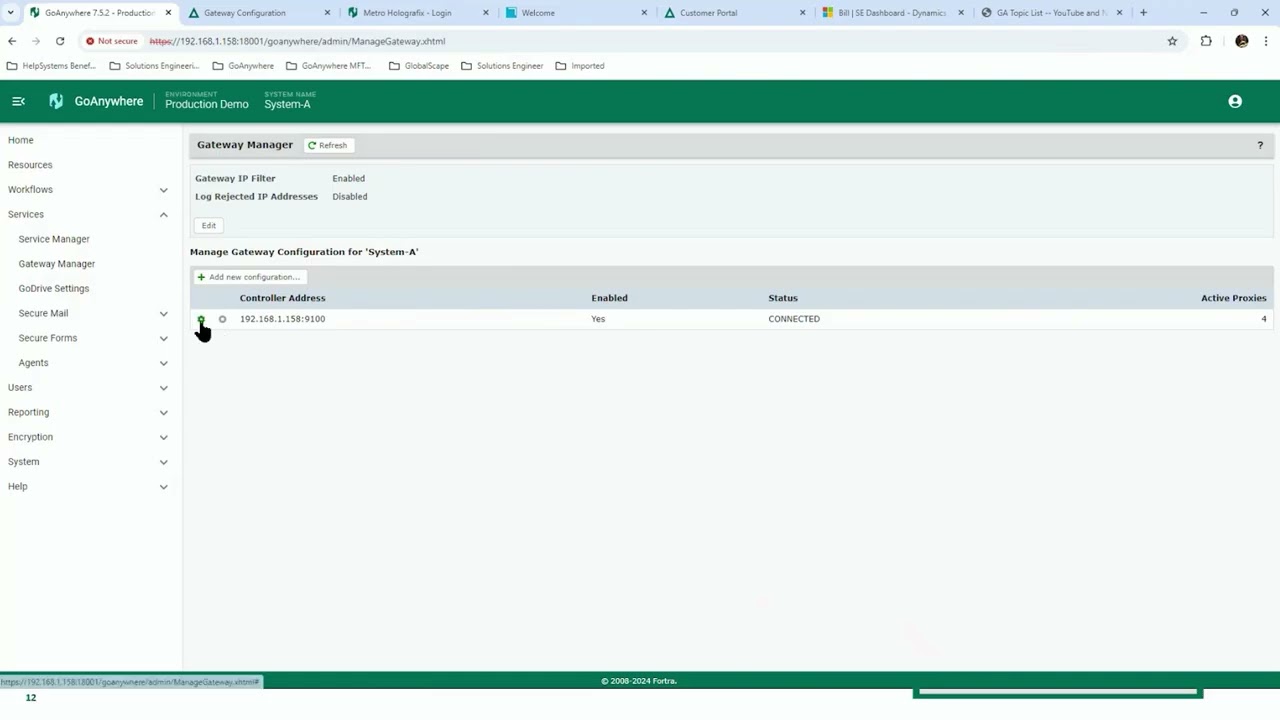Click the Enabled column header
This screenshot has height=720, width=1280.
[x=609, y=298]
